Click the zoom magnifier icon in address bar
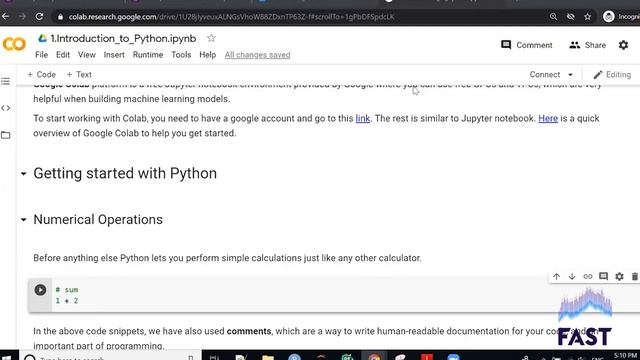 tap(553, 17)
